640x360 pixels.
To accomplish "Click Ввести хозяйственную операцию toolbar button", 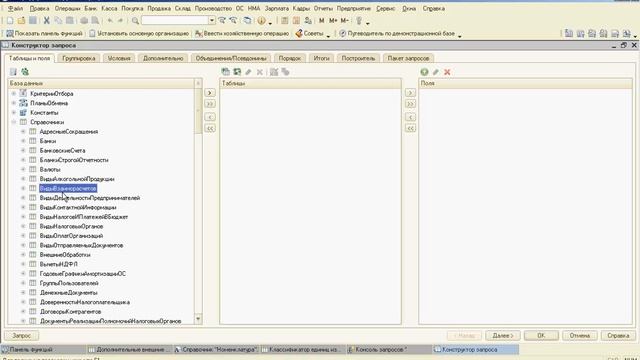I will click(x=242, y=33).
